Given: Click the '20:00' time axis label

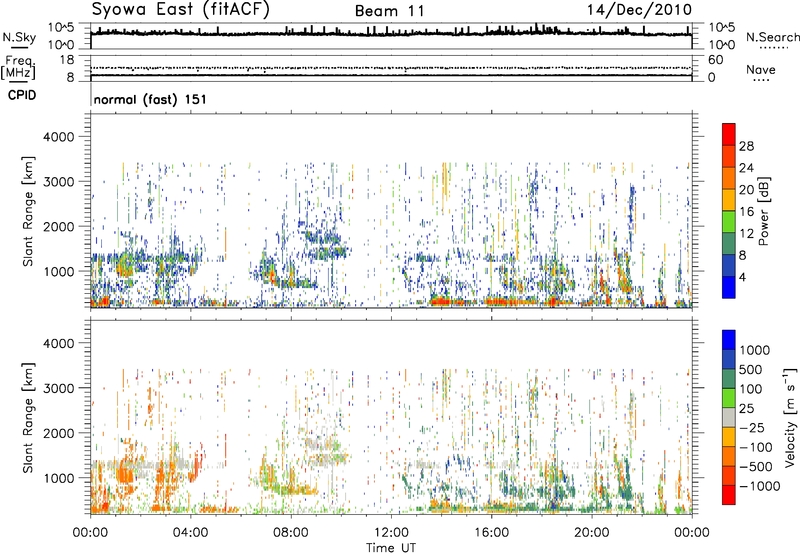Looking at the screenshot, I should point(591,533).
